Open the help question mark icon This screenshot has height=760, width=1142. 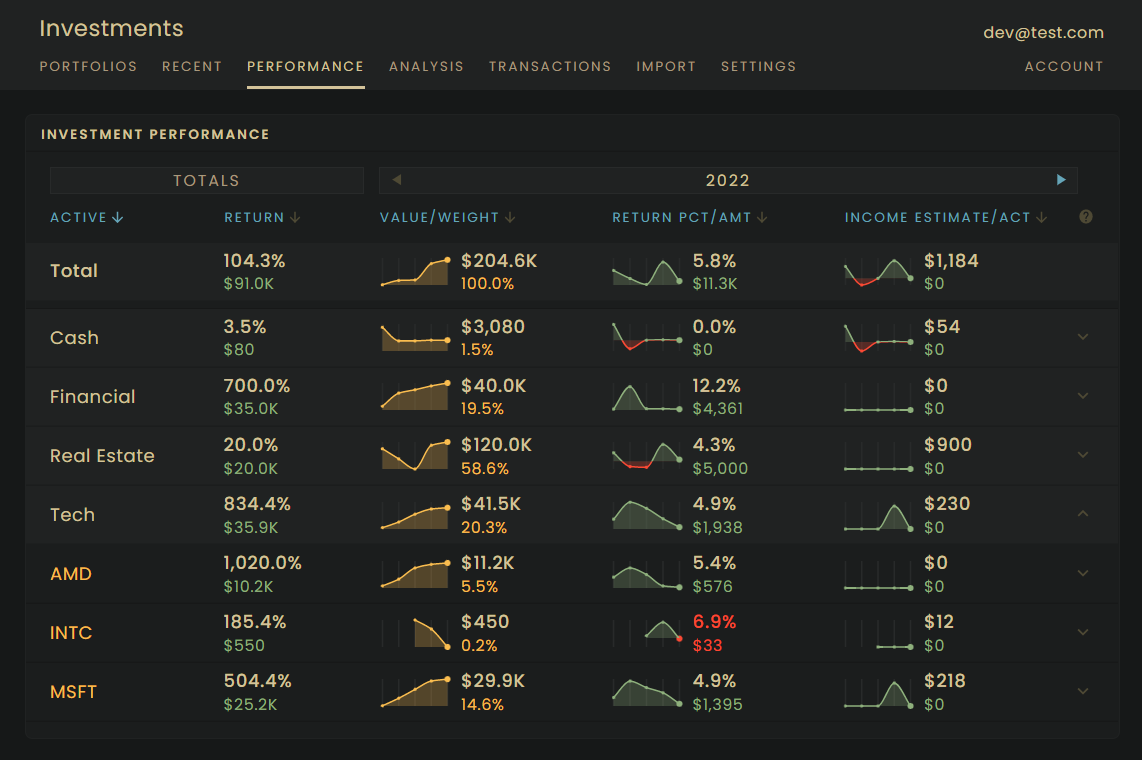click(1085, 217)
